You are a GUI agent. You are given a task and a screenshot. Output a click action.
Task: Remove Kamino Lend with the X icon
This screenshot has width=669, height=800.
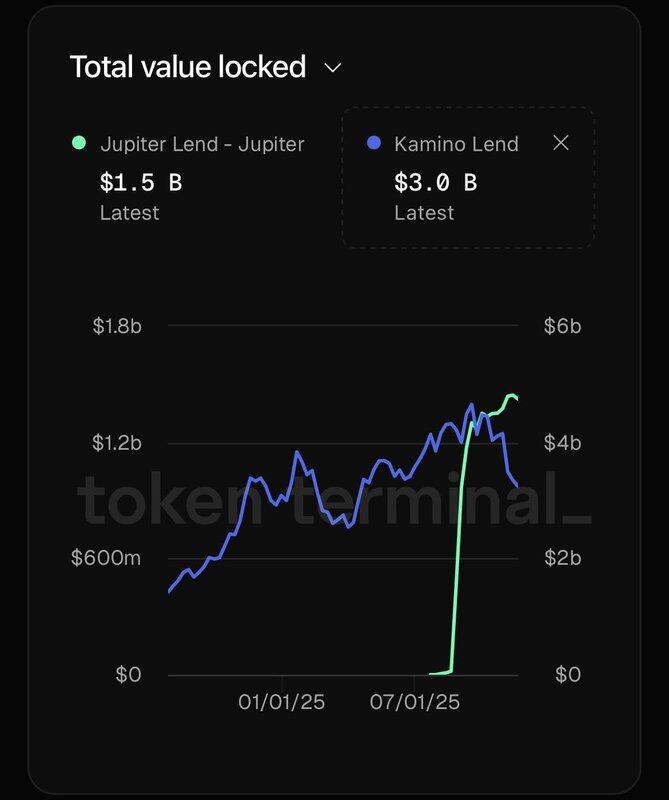pos(561,143)
